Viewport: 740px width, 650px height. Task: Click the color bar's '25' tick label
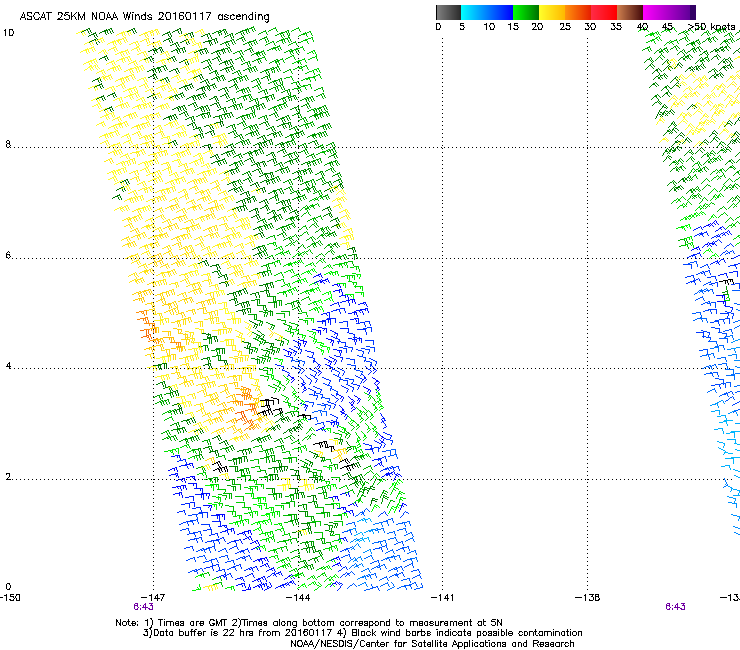coord(565,27)
